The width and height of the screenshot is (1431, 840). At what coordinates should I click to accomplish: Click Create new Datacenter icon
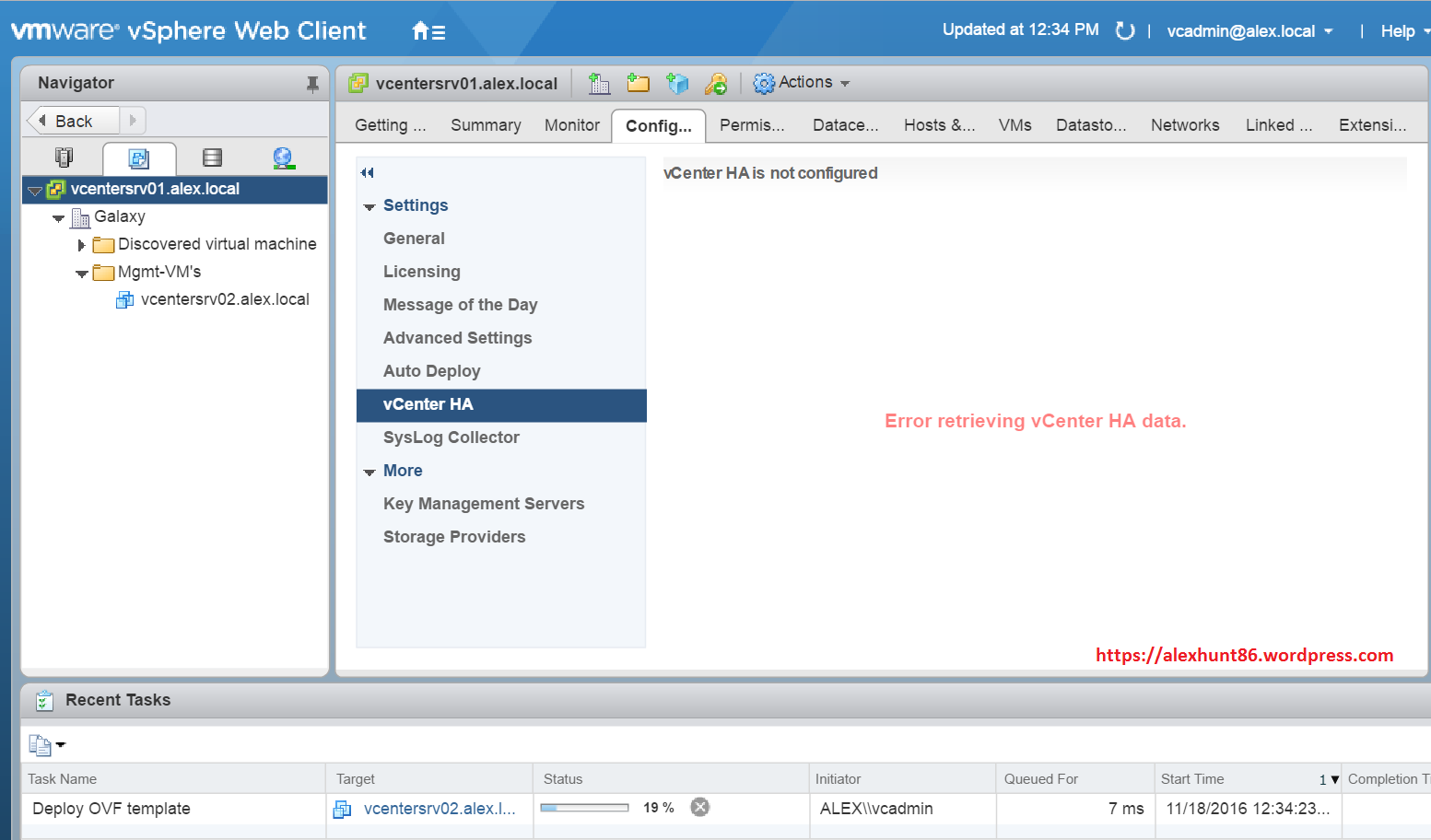pos(599,84)
